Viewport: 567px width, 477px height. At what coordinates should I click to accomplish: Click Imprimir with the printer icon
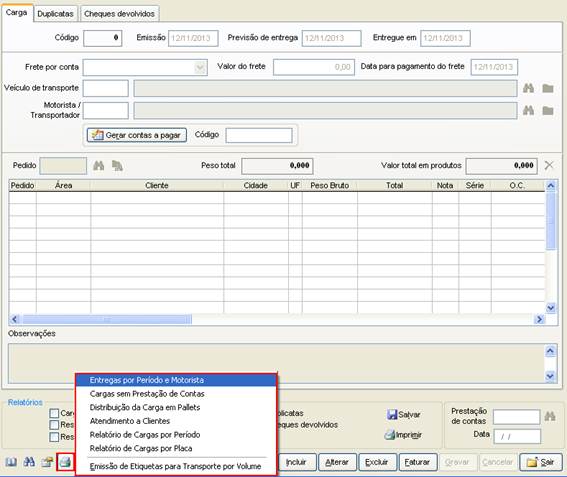click(403, 435)
